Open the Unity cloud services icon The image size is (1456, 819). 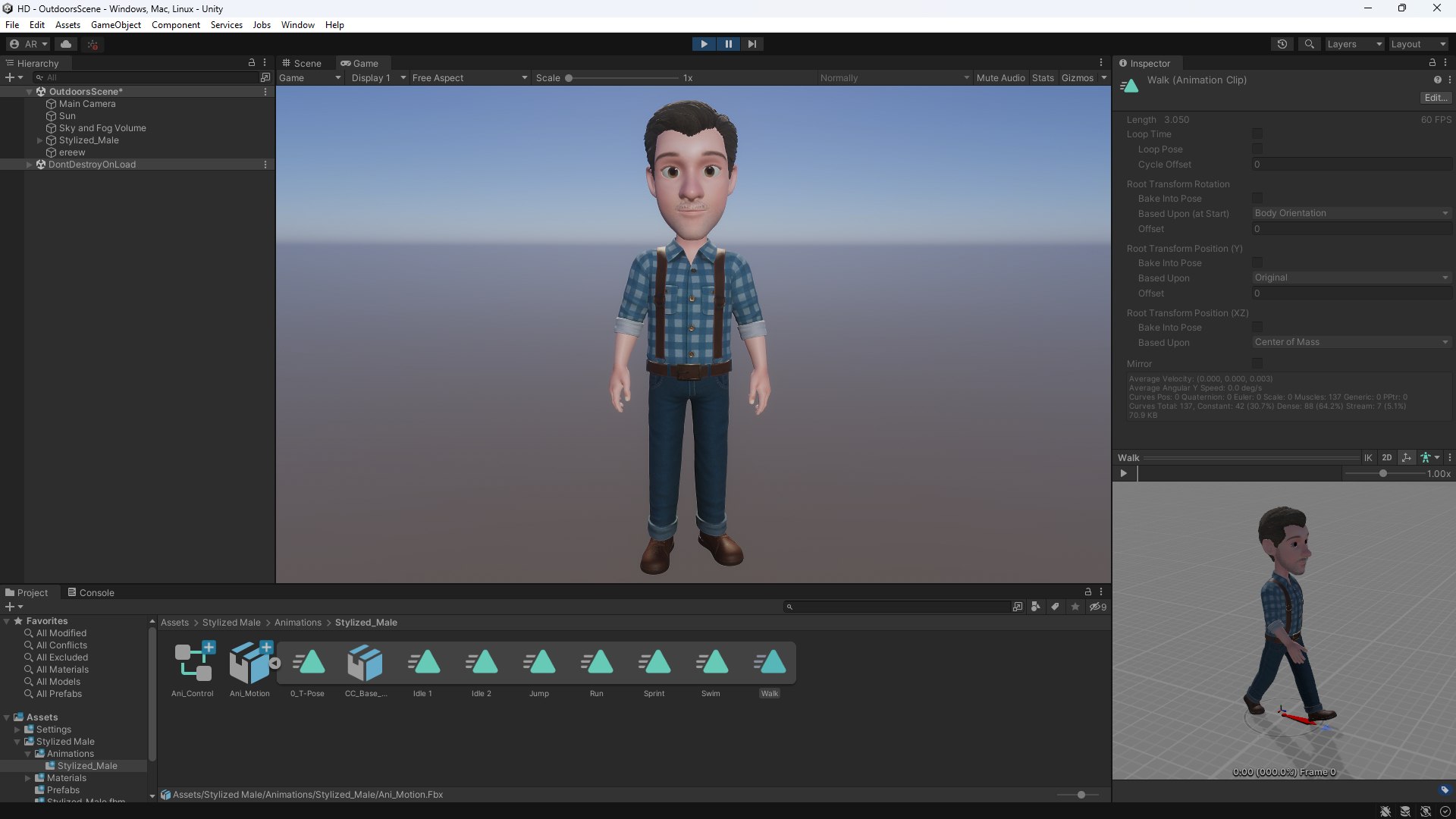pos(66,44)
